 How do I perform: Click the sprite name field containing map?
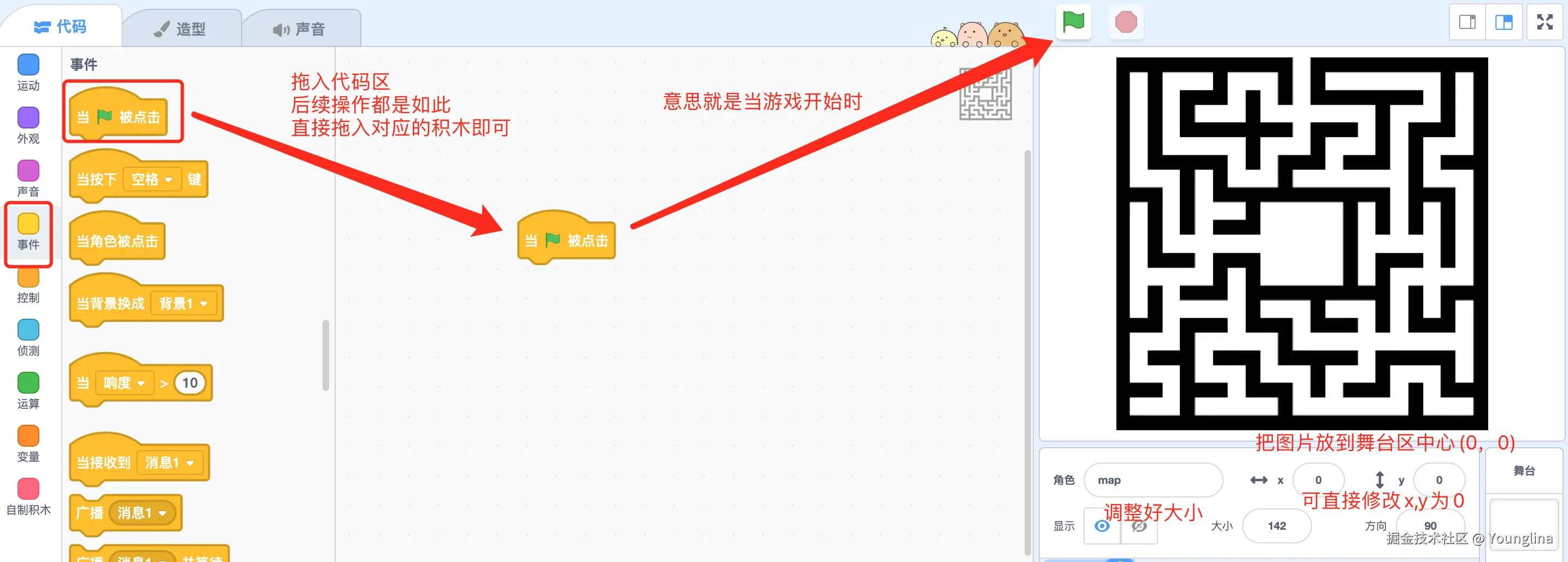[1153, 480]
